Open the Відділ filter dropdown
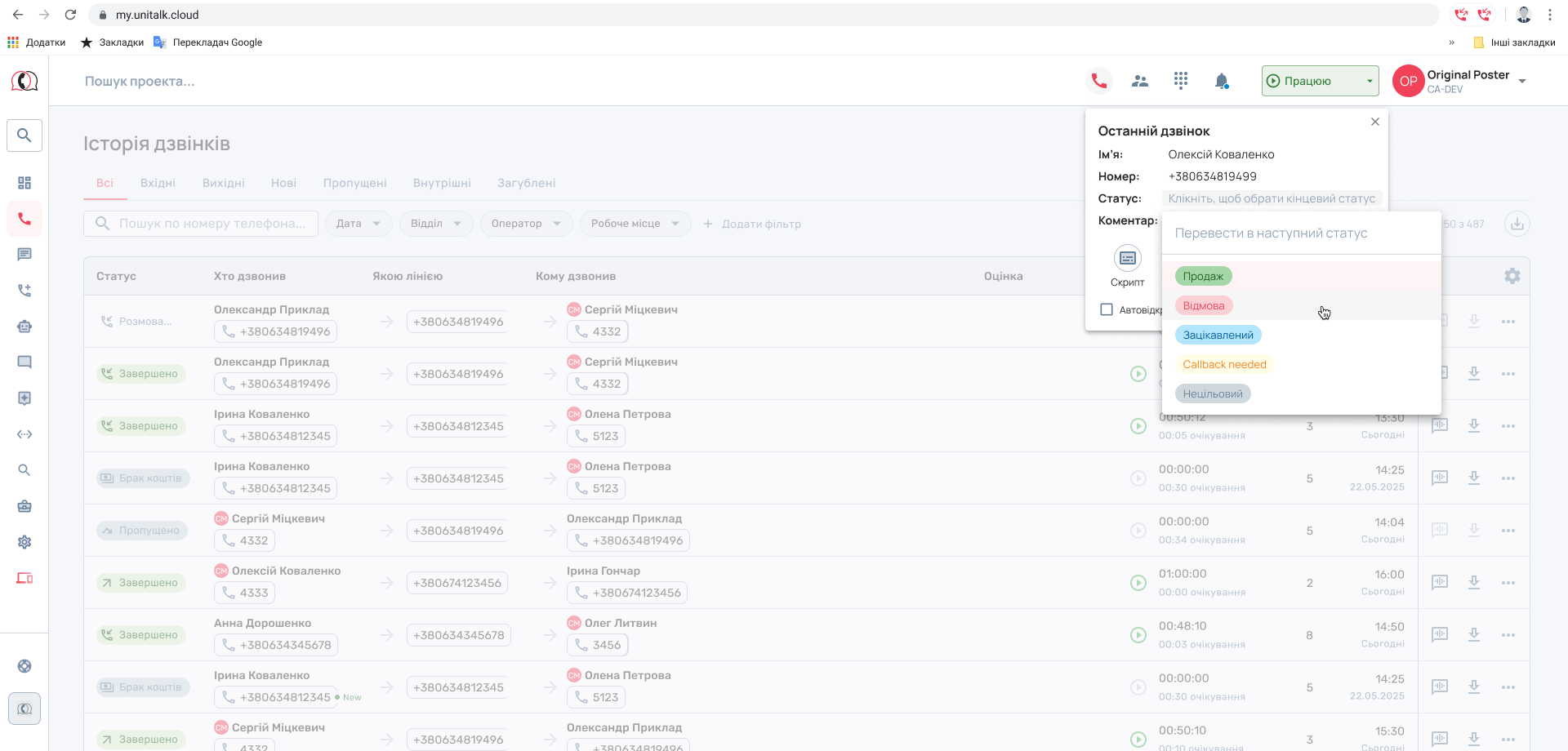This screenshot has width=1568, height=751. 436,224
